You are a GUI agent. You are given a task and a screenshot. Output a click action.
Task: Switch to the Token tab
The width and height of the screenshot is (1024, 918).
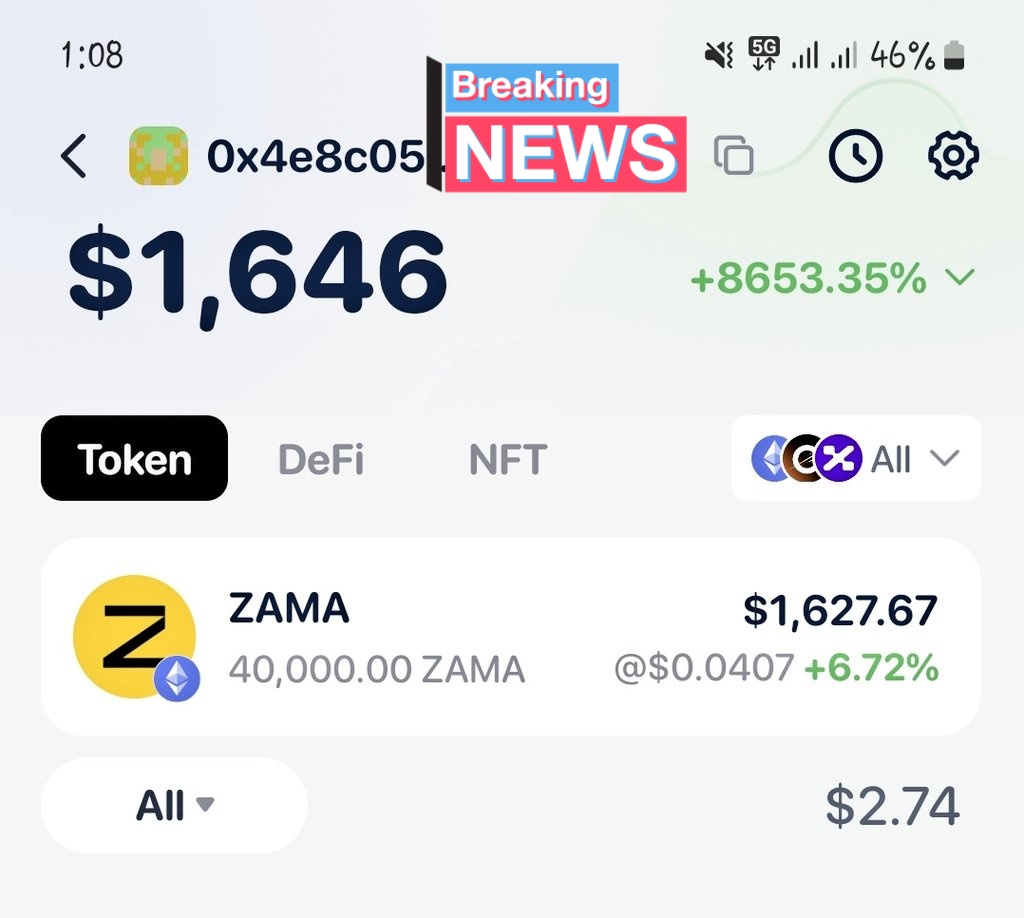tap(134, 459)
